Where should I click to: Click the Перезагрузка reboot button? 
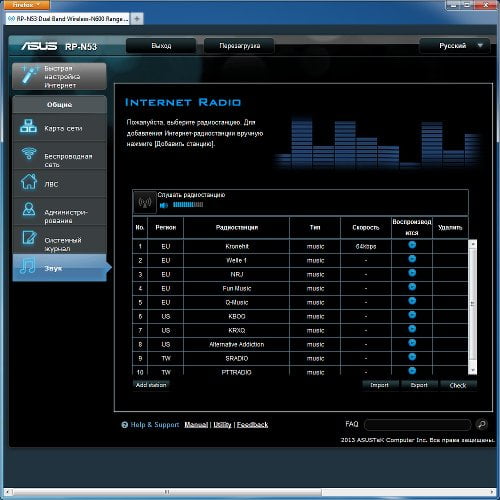(x=239, y=46)
